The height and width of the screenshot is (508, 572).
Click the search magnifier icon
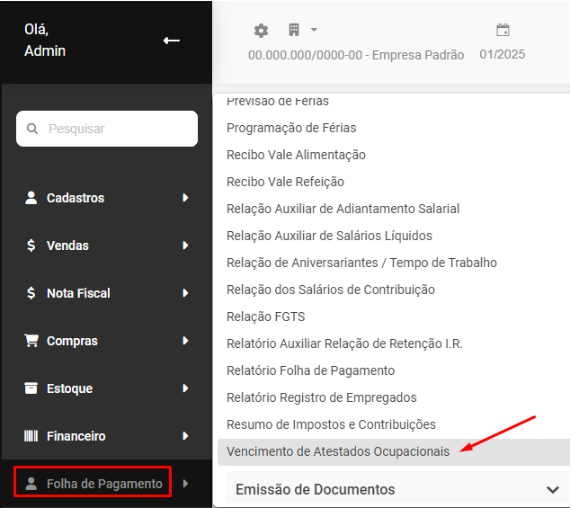point(32,128)
